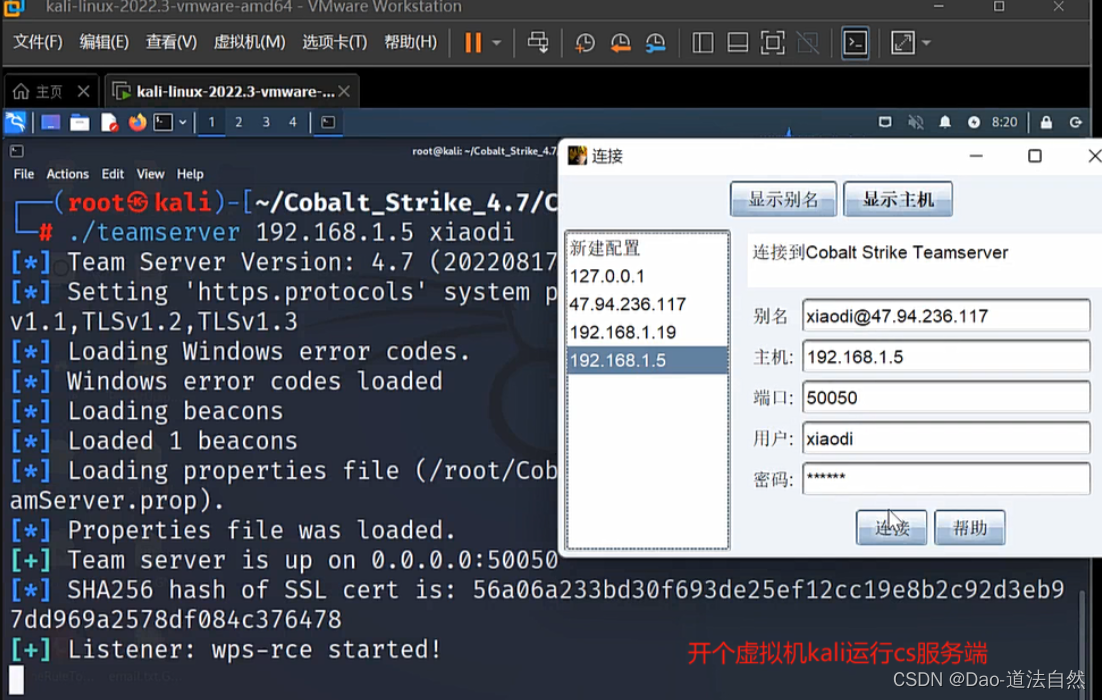Open the 虚拟机(M) menu
The height and width of the screenshot is (700, 1102).
pos(249,42)
